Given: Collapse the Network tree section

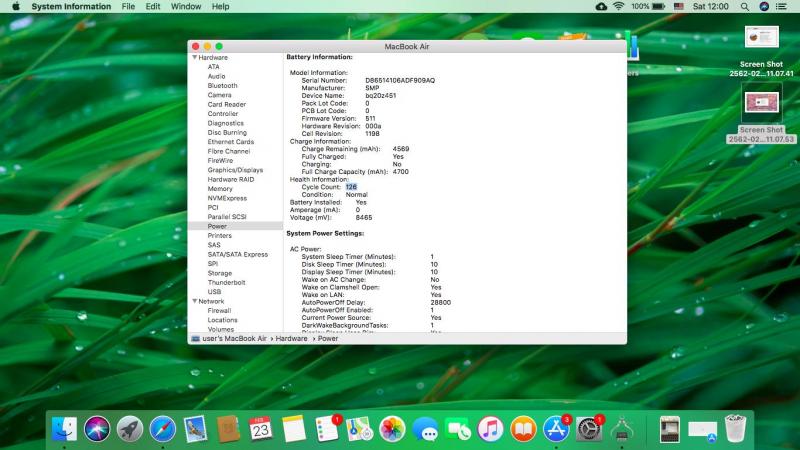Looking at the screenshot, I should 194,302.
